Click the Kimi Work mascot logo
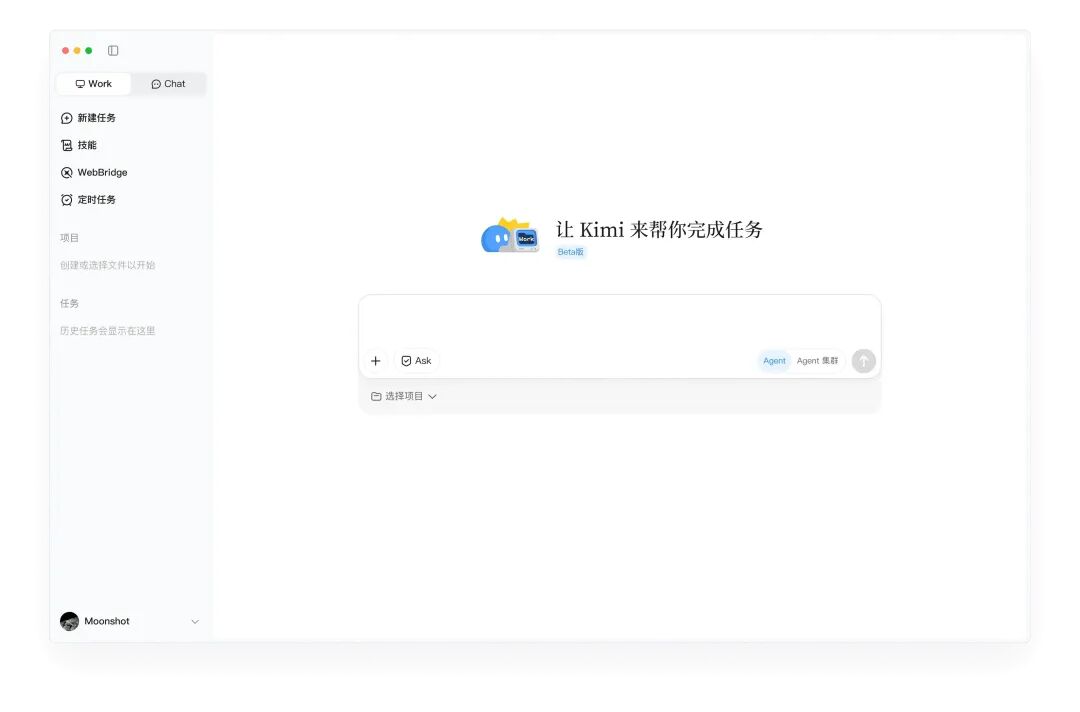 (x=510, y=235)
